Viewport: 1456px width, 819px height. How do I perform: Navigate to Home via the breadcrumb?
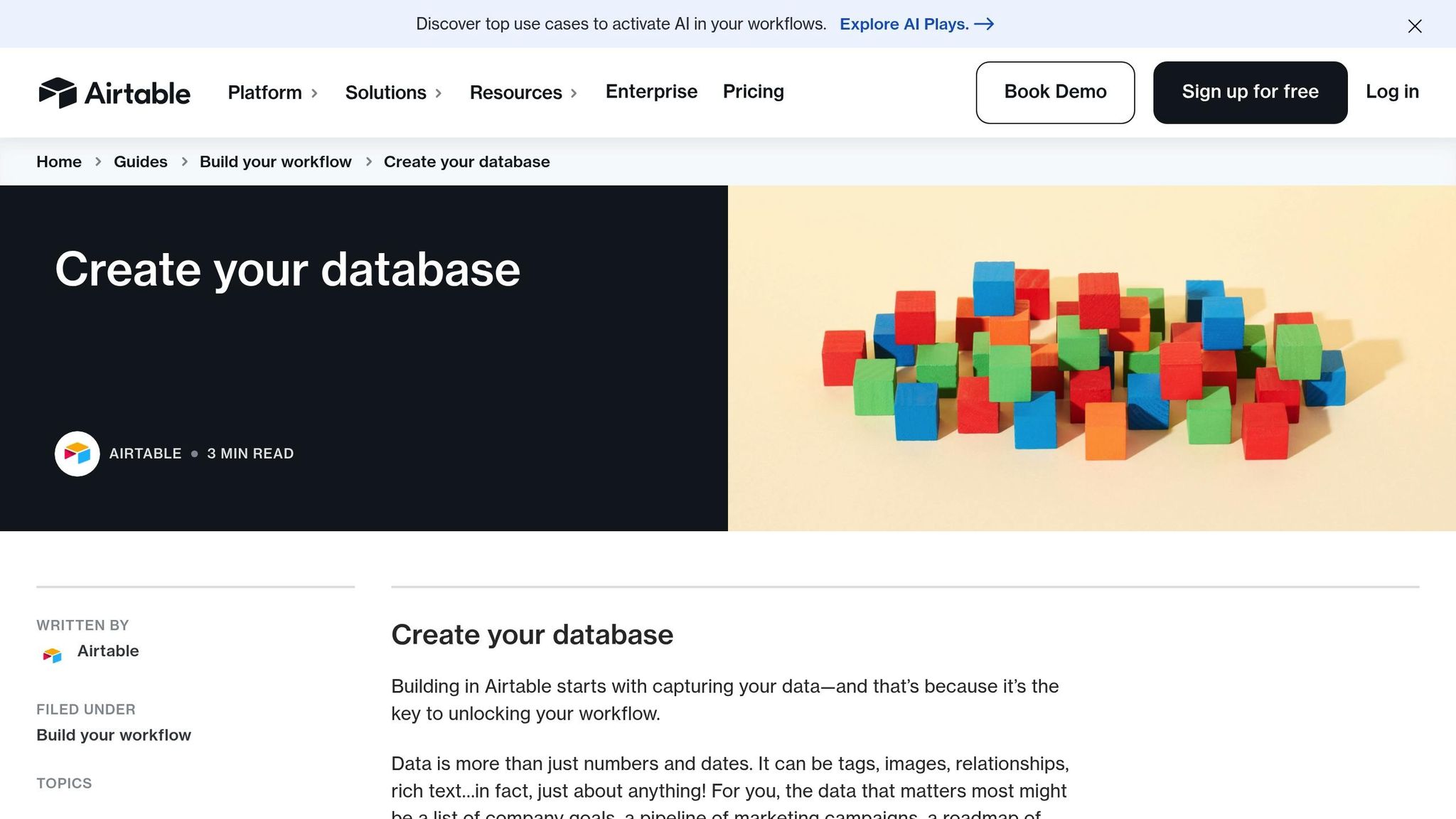tap(58, 161)
